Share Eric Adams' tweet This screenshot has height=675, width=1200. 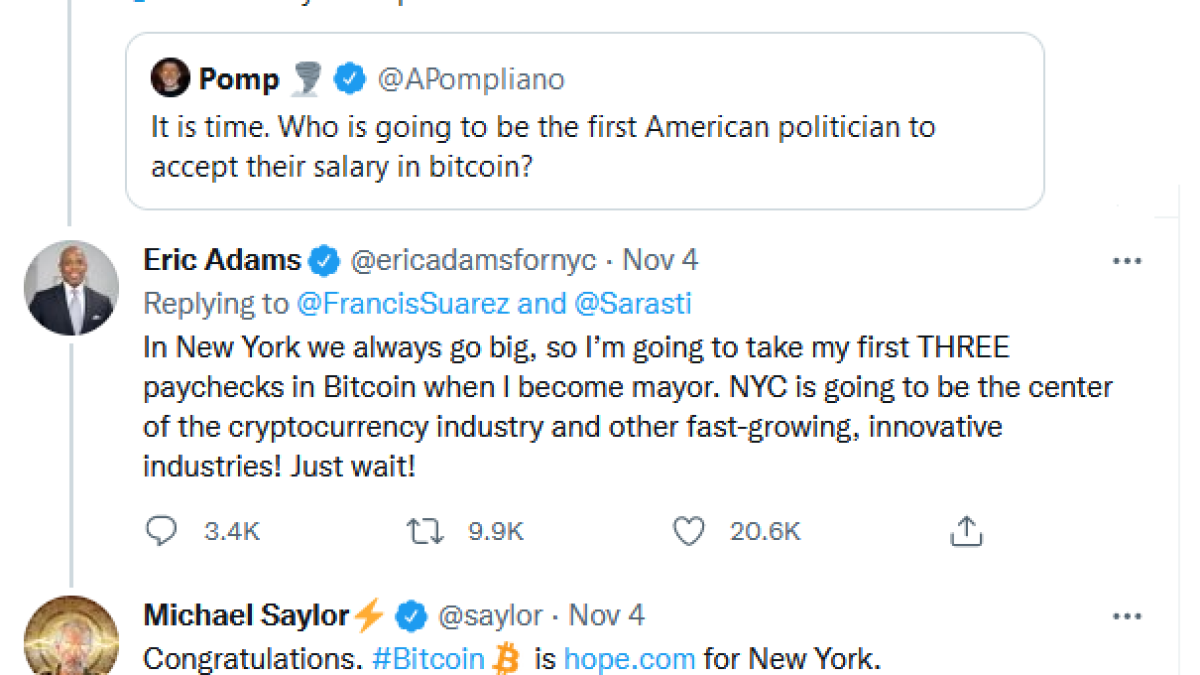966,531
